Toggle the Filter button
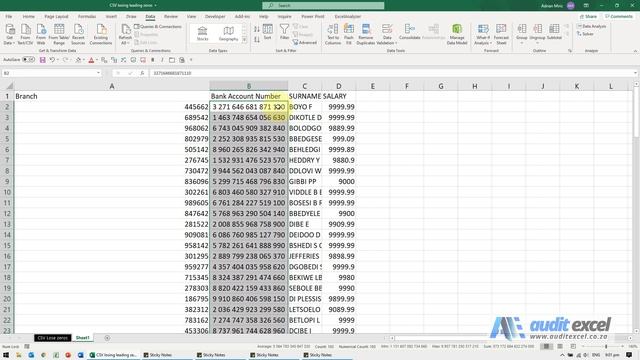 click(x=284, y=32)
